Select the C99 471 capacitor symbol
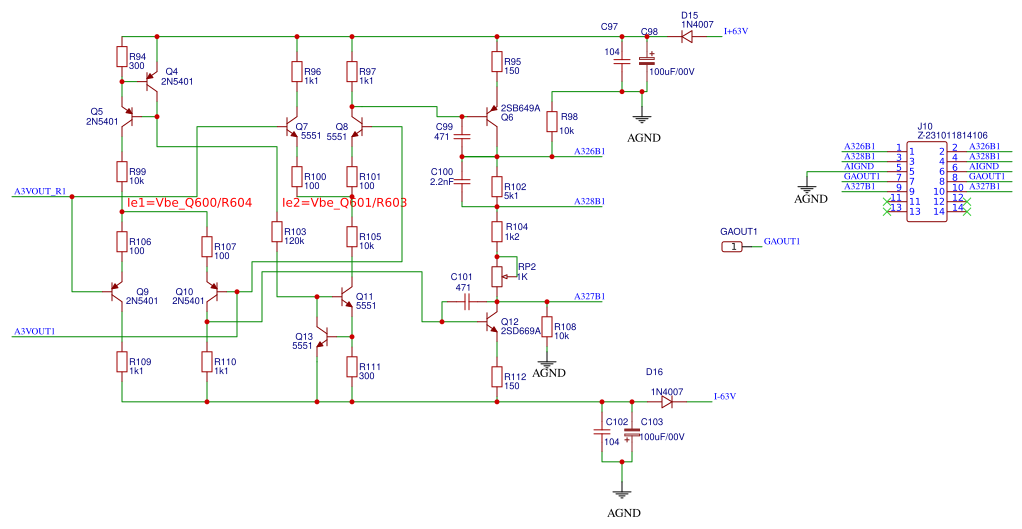Viewport: 1022px width, 529px height. click(462, 137)
